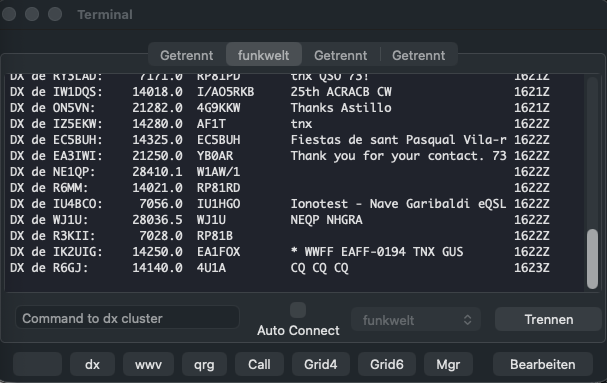Screen dimensions: 607x383
Task: Click the comment 25th ACRACB CW
Action: (x=341, y=92)
